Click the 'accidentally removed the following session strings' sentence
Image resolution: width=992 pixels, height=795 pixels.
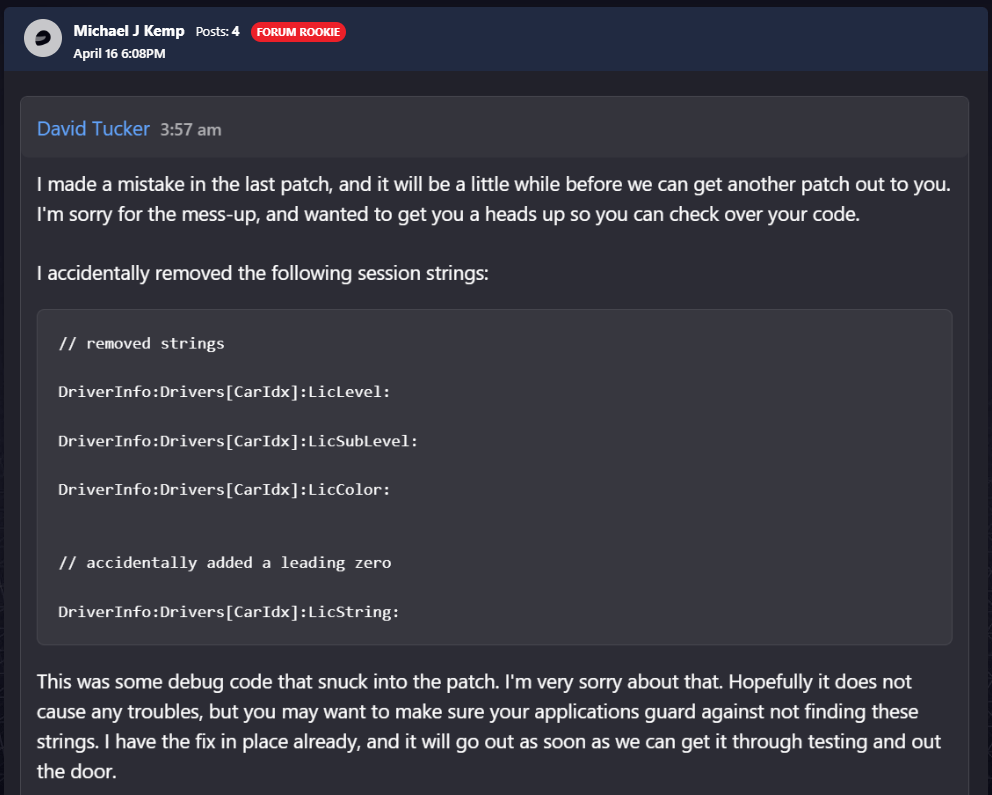pos(263,273)
